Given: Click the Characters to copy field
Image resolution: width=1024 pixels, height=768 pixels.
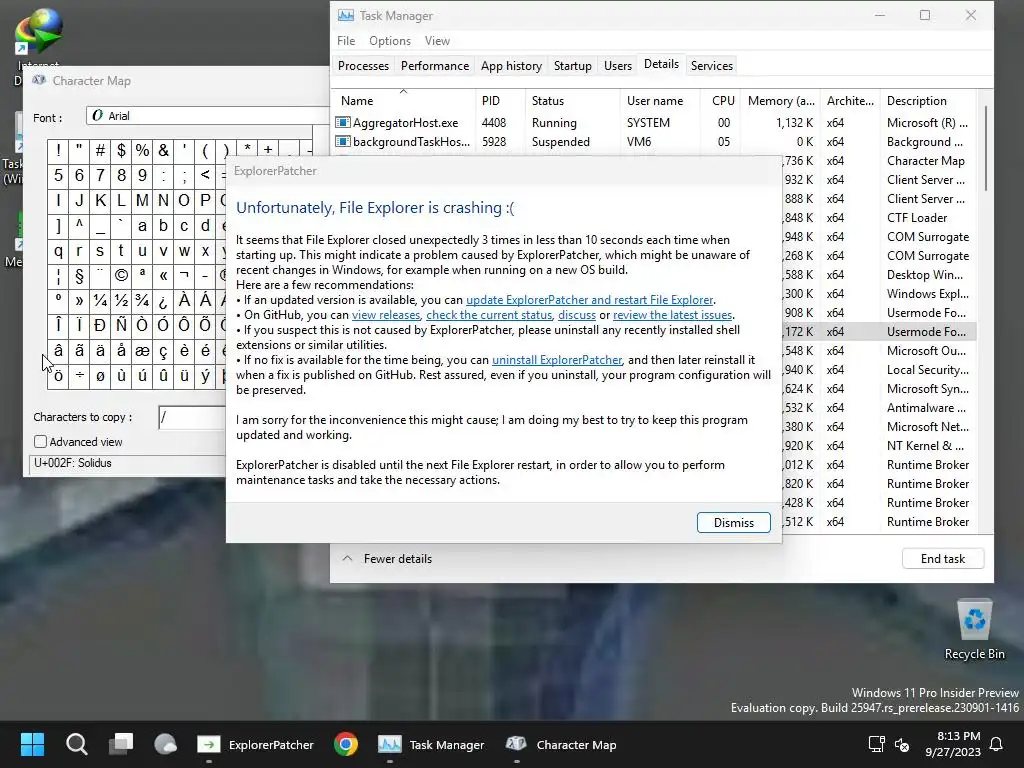Looking at the screenshot, I should click(192, 417).
